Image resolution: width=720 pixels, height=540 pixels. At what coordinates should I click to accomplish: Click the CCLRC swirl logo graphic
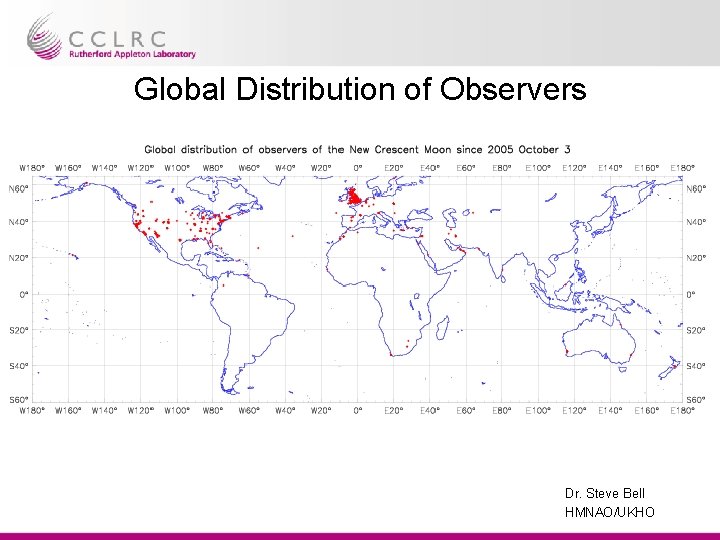[44, 37]
